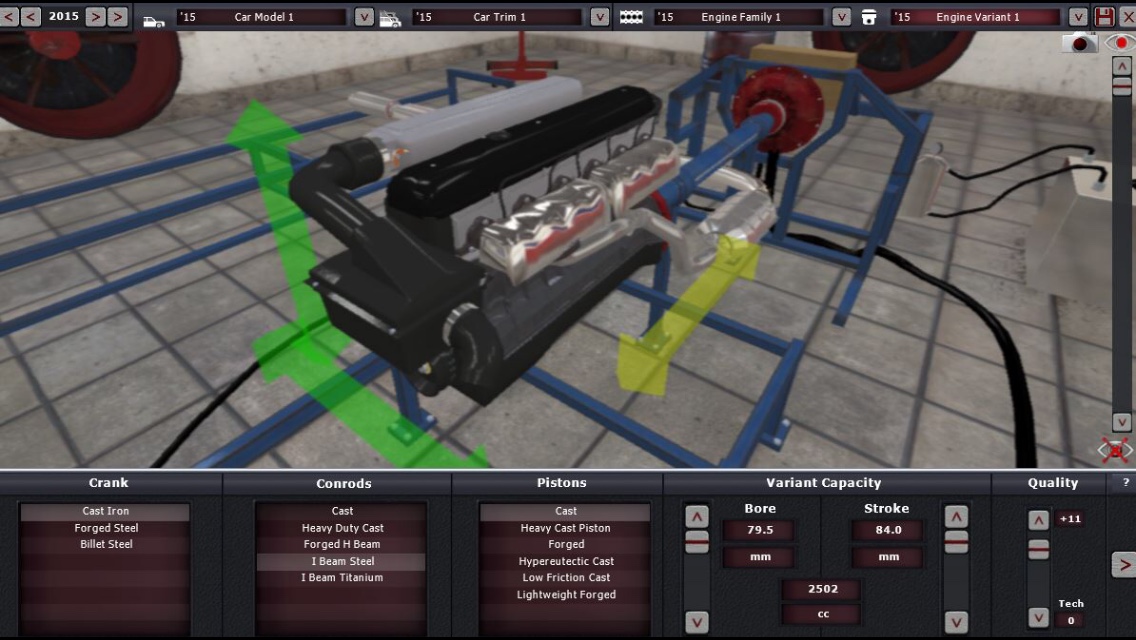The width and height of the screenshot is (1136, 640).
Task: Go to next page with right arrow button
Action: [x=1123, y=565]
